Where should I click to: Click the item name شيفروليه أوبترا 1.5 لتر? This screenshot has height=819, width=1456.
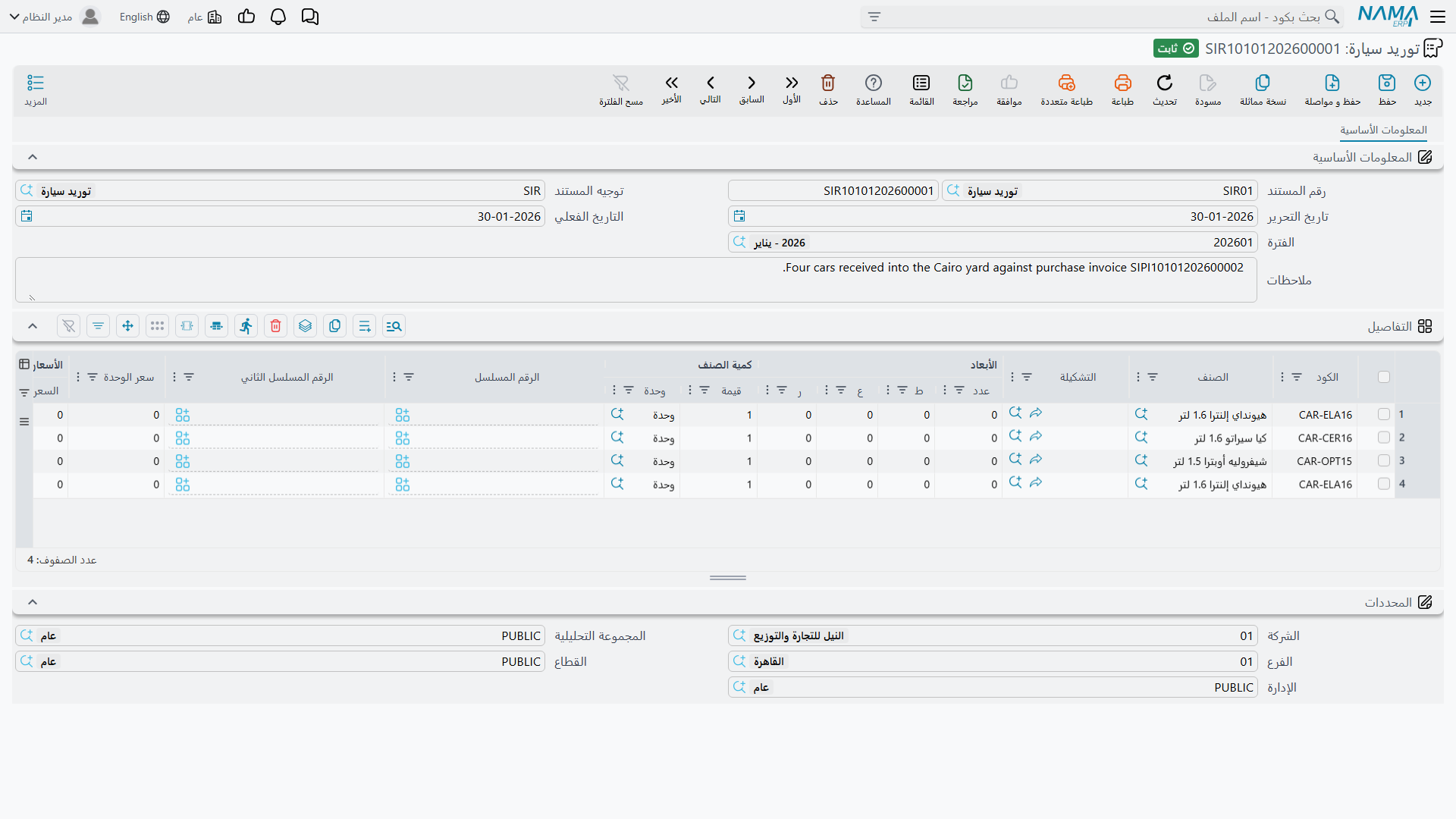pos(1219,461)
